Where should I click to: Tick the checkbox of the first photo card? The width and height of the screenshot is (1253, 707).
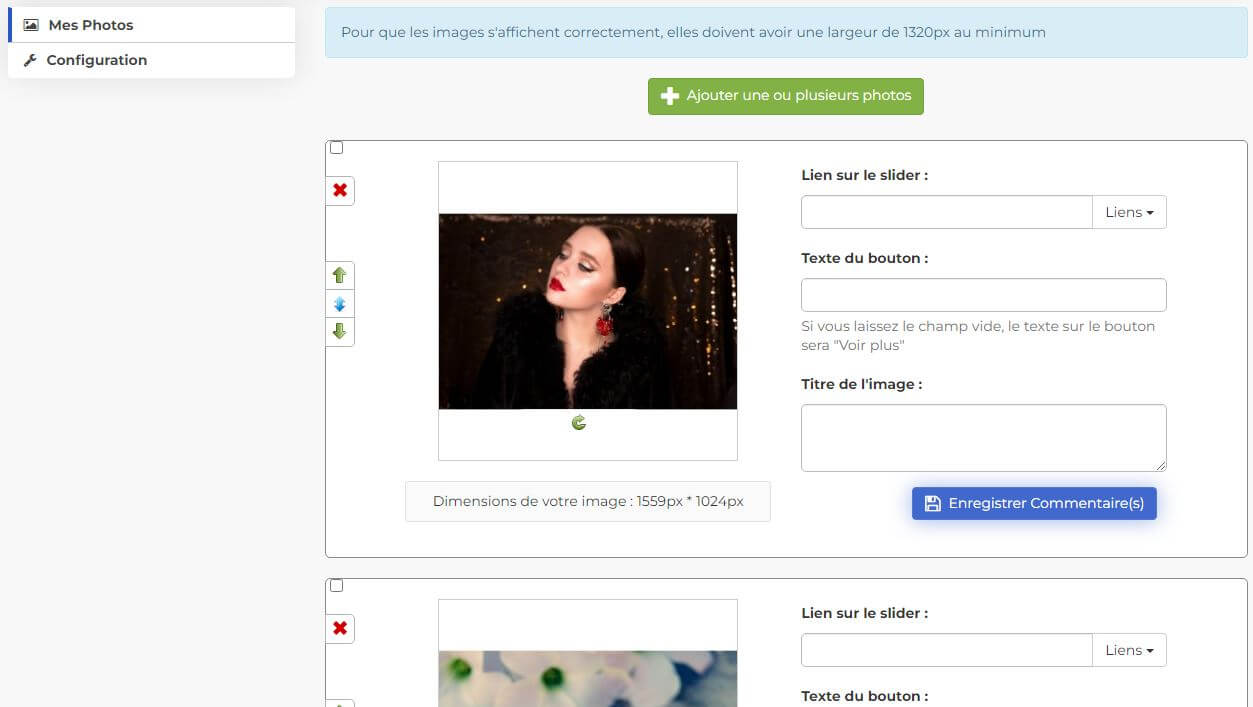[336, 148]
